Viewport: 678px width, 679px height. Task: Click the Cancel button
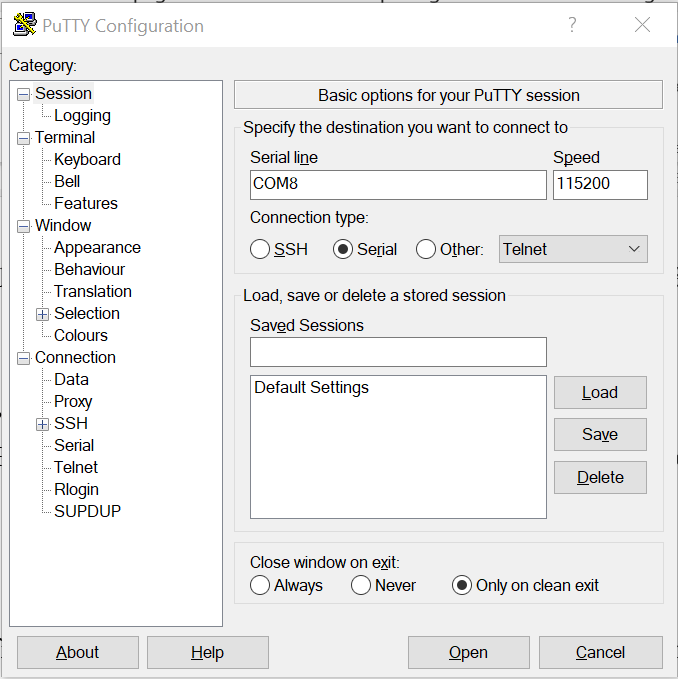click(601, 652)
